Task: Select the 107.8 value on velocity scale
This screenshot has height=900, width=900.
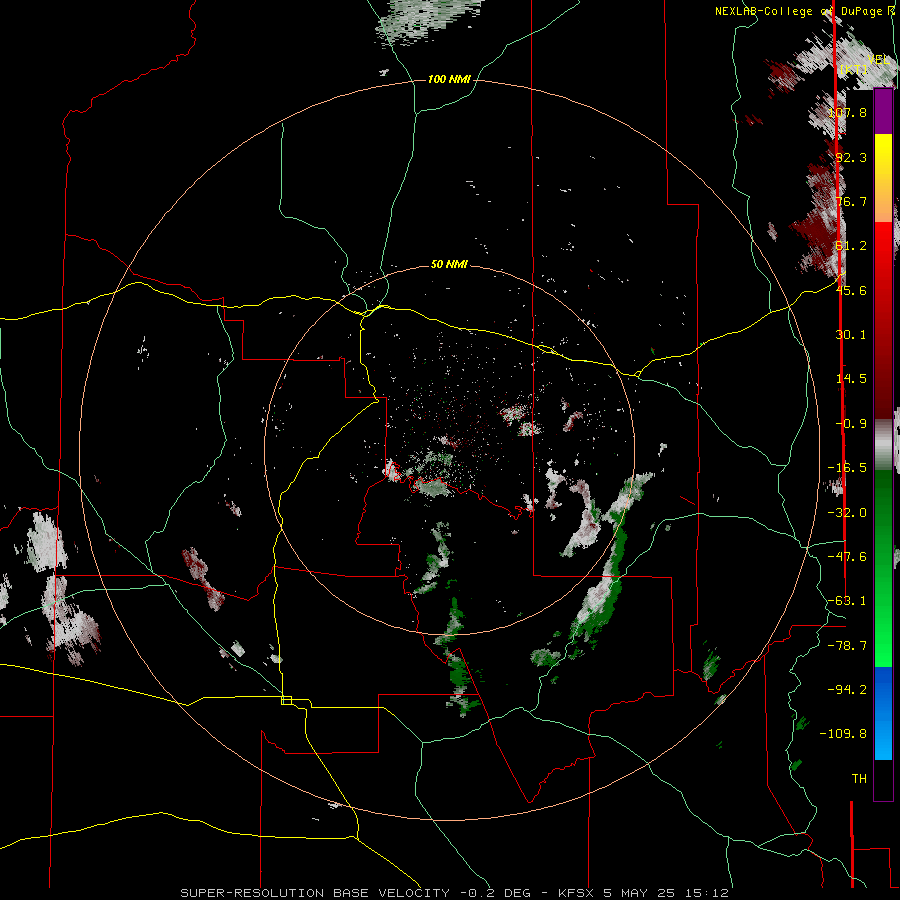Action: (847, 112)
